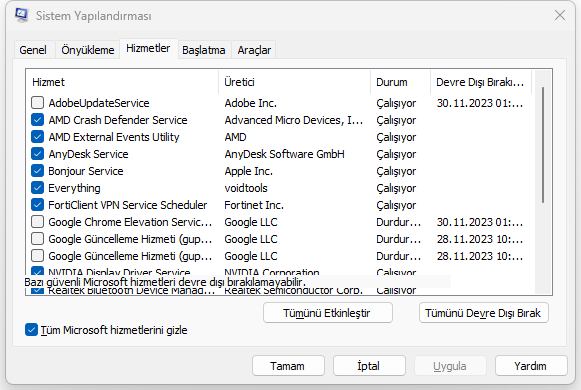Select the Hizmetler tab
Screen dimensions: 581x390
pos(148,49)
